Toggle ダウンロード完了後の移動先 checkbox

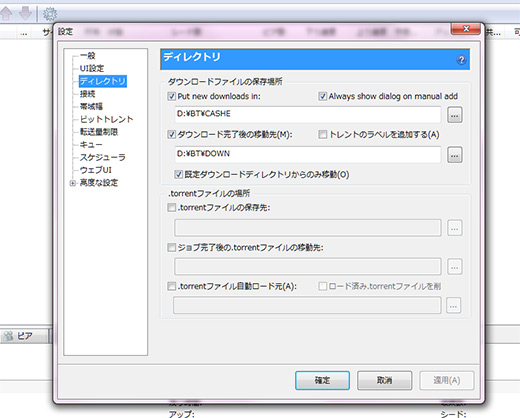[171, 134]
